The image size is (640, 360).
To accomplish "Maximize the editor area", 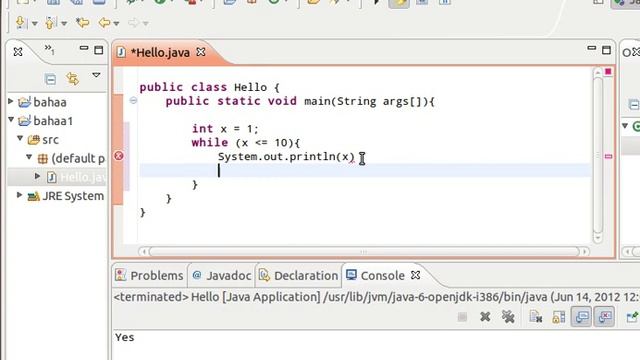I will point(607,50).
